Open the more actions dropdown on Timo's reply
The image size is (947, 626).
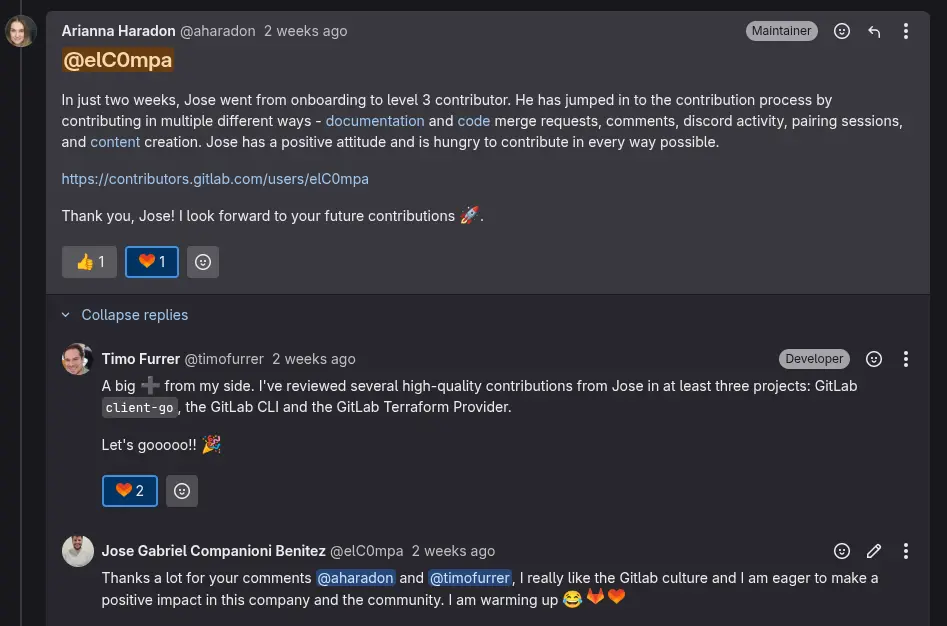tap(906, 359)
